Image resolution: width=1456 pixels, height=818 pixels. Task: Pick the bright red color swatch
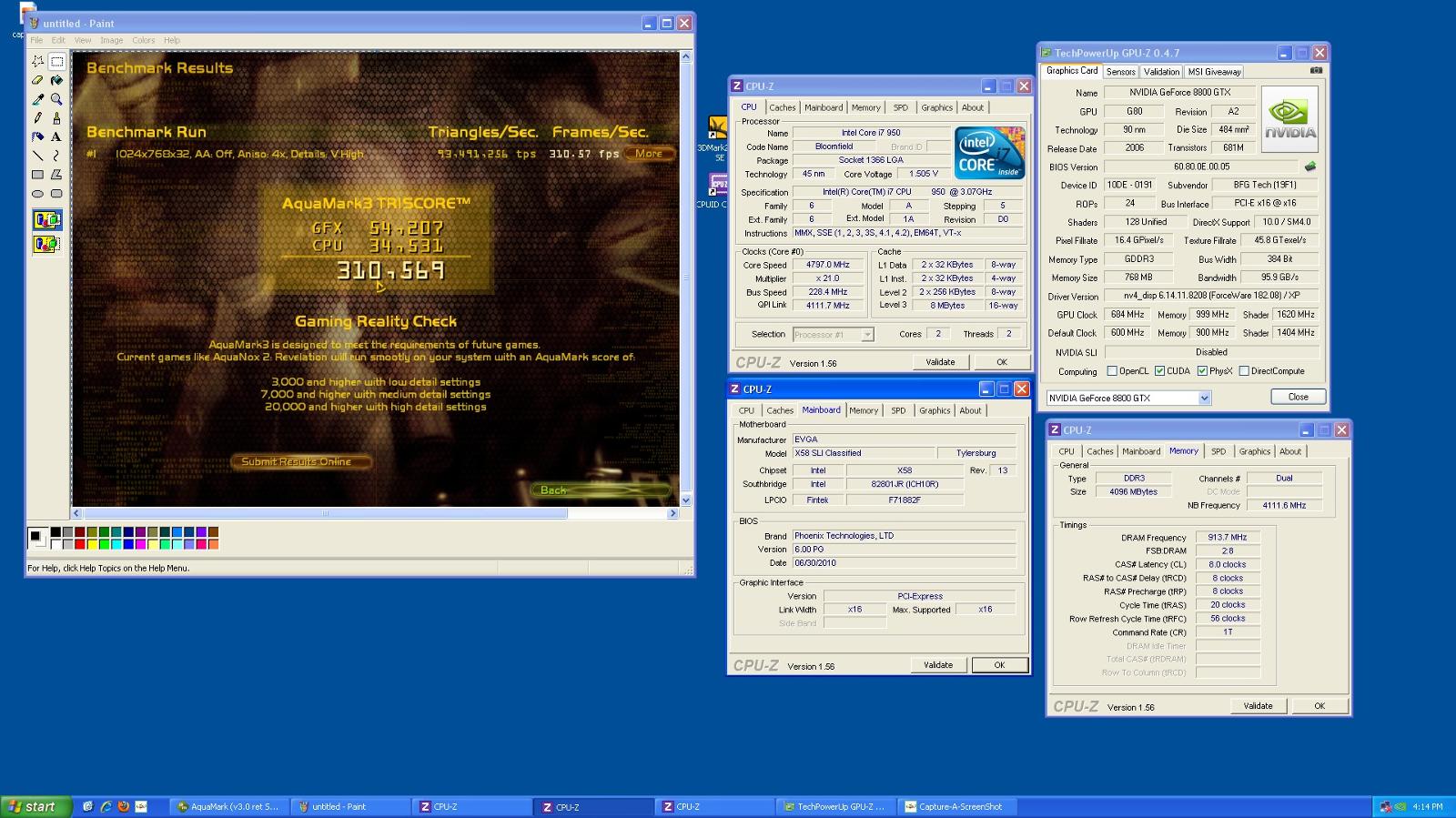[x=79, y=544]
